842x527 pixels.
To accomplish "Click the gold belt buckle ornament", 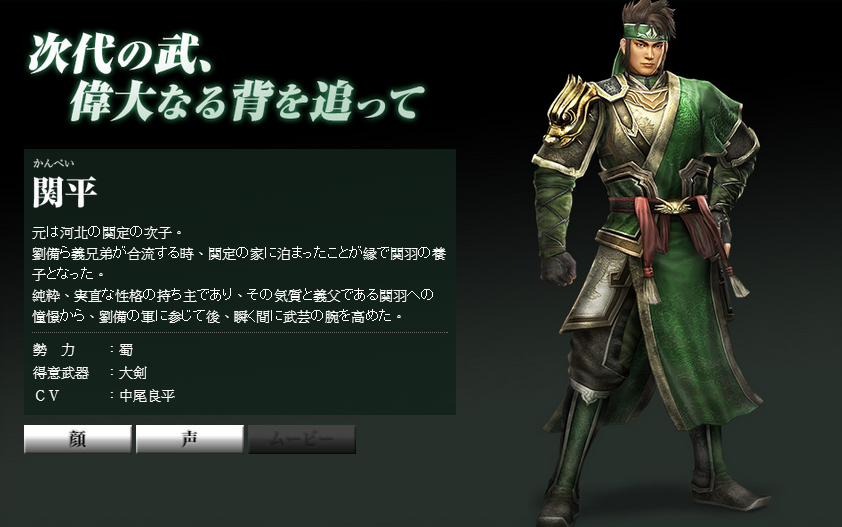I will point(671,205).
